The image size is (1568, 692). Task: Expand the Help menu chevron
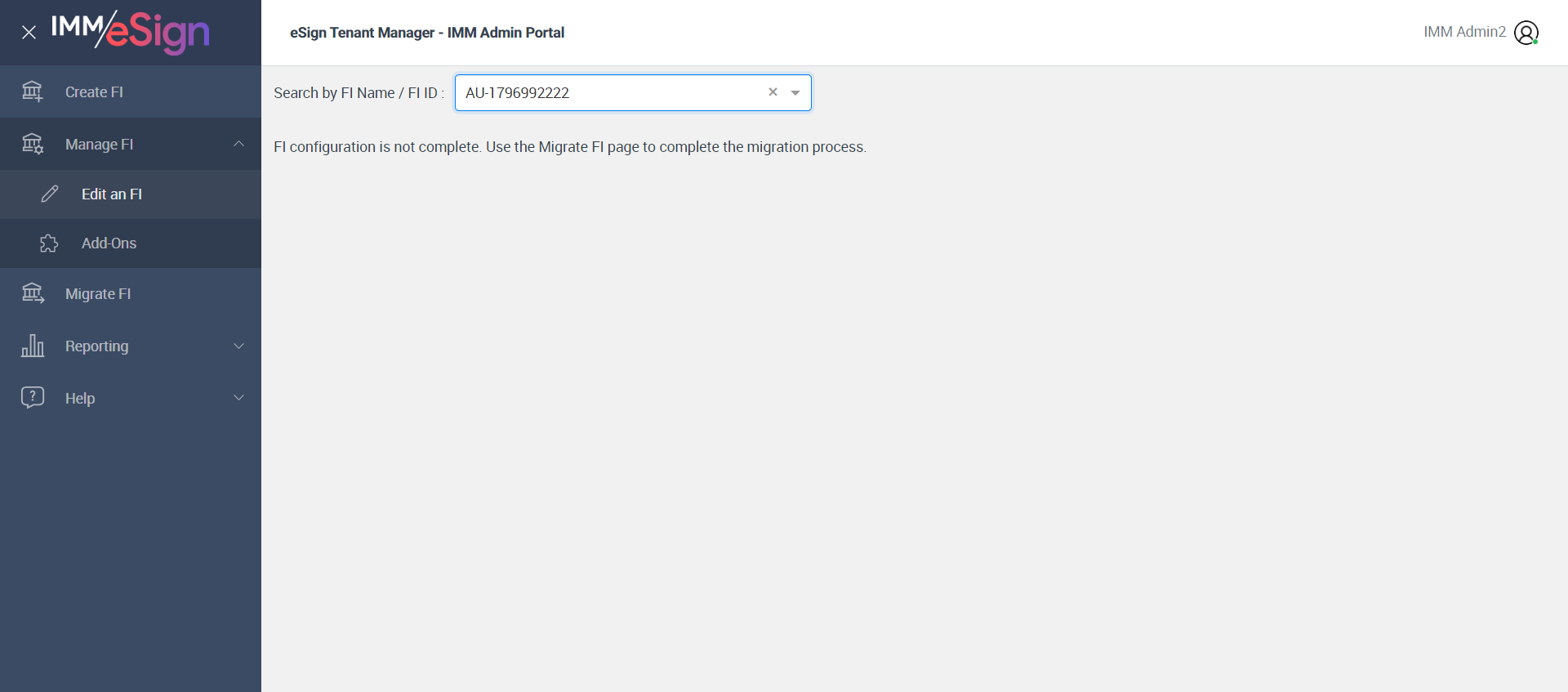238,398
